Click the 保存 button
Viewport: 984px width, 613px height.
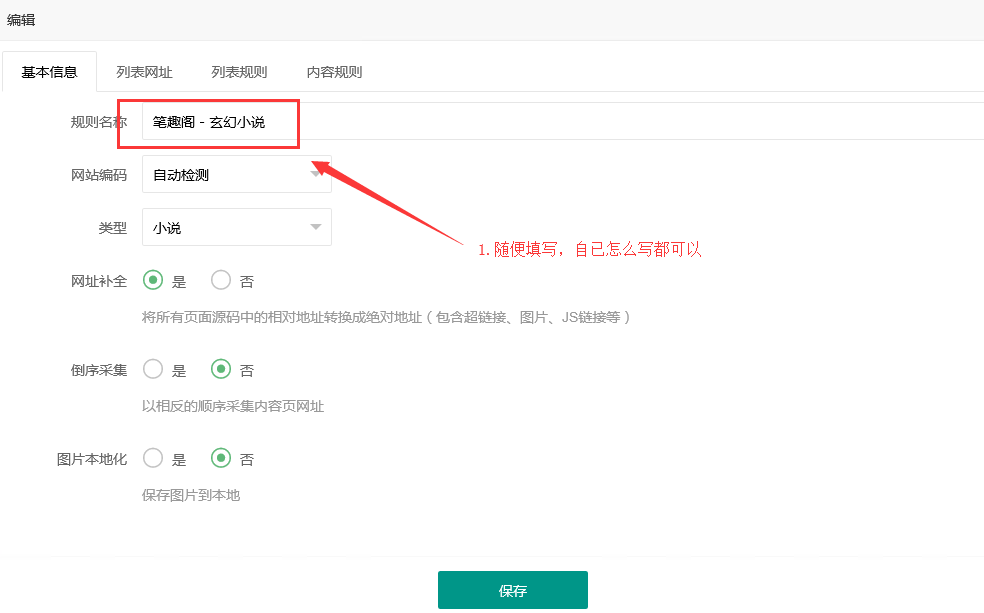coord(513,590)
